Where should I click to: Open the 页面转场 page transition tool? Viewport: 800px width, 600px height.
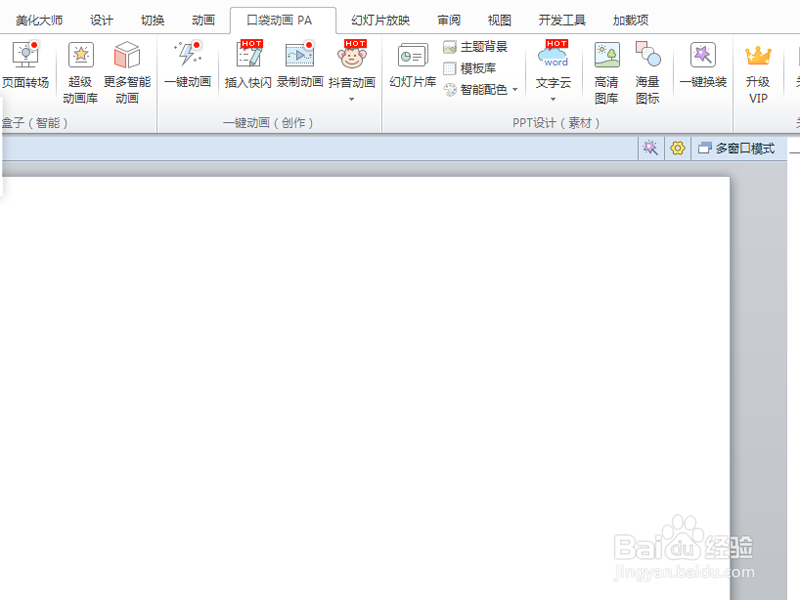tap(25, 65)
